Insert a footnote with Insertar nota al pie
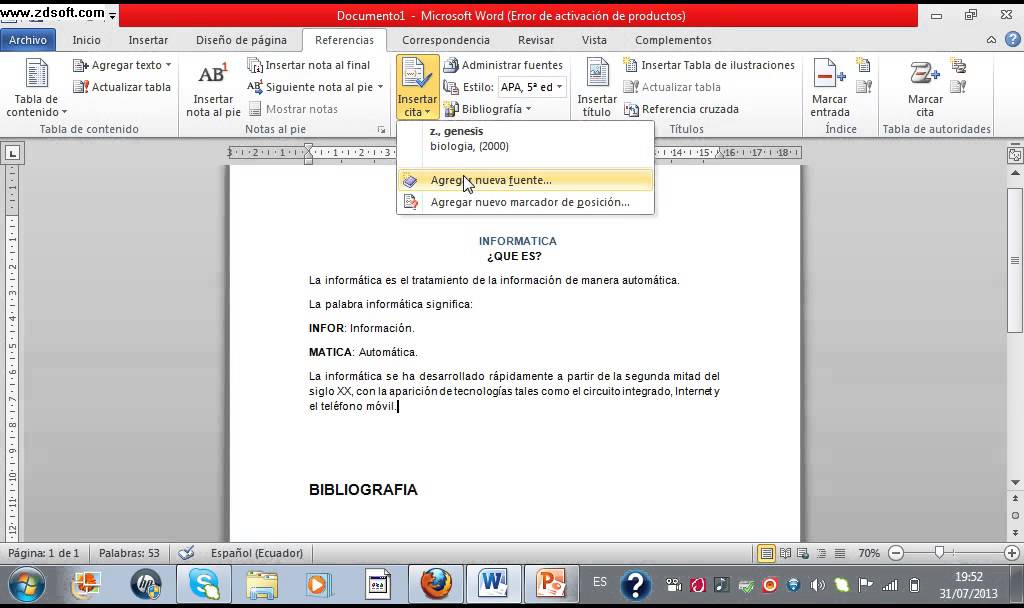 tap(213, 88)
